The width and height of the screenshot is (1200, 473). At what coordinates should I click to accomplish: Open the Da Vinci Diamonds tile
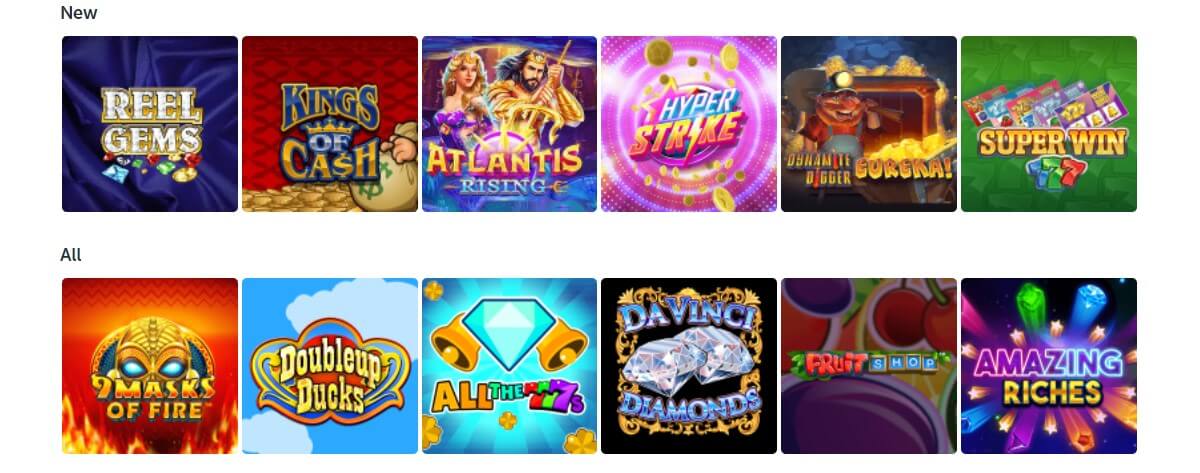689,366
